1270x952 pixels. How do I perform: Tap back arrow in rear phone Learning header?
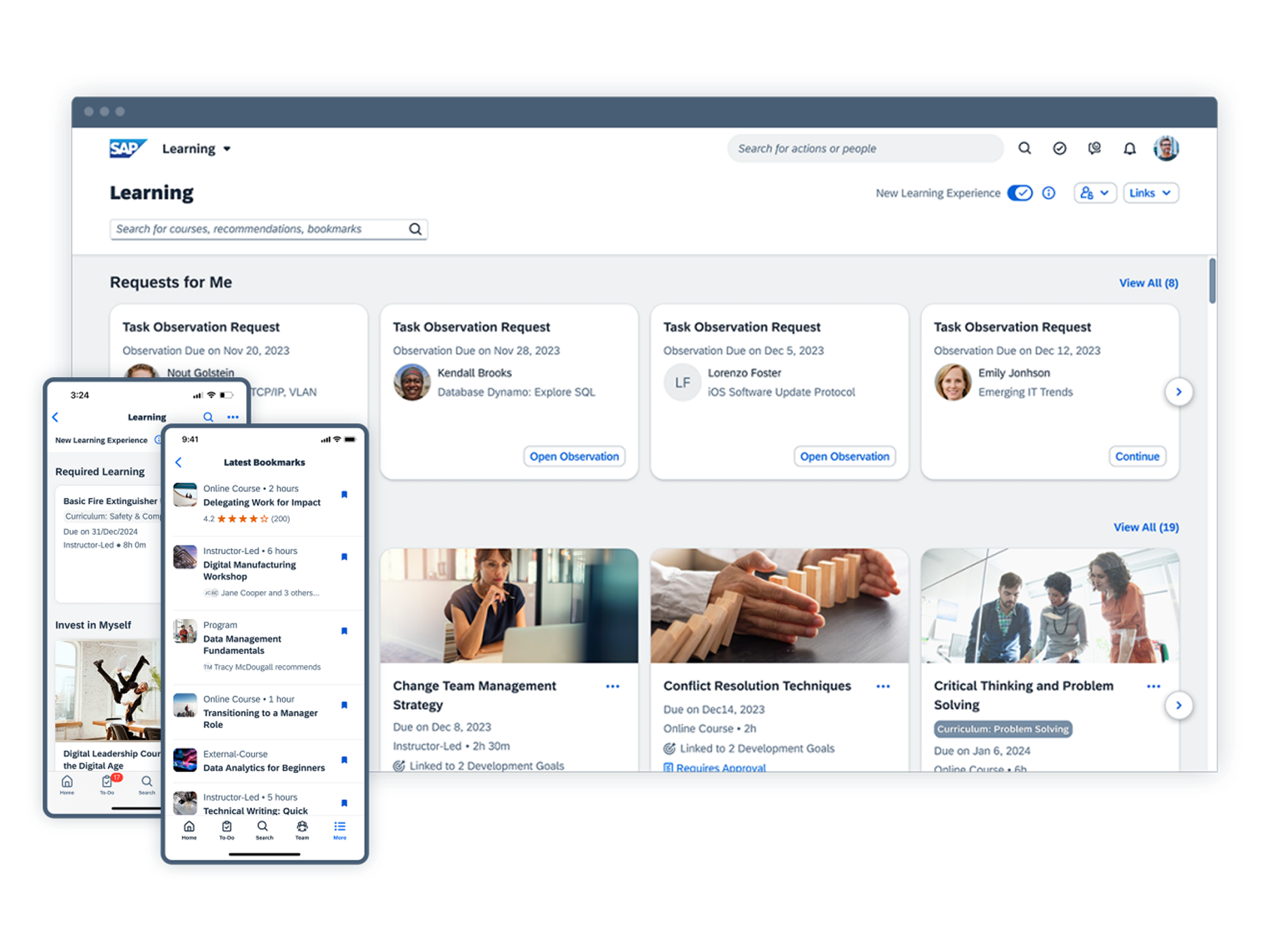pyautogui.click(x=56, y=417)
